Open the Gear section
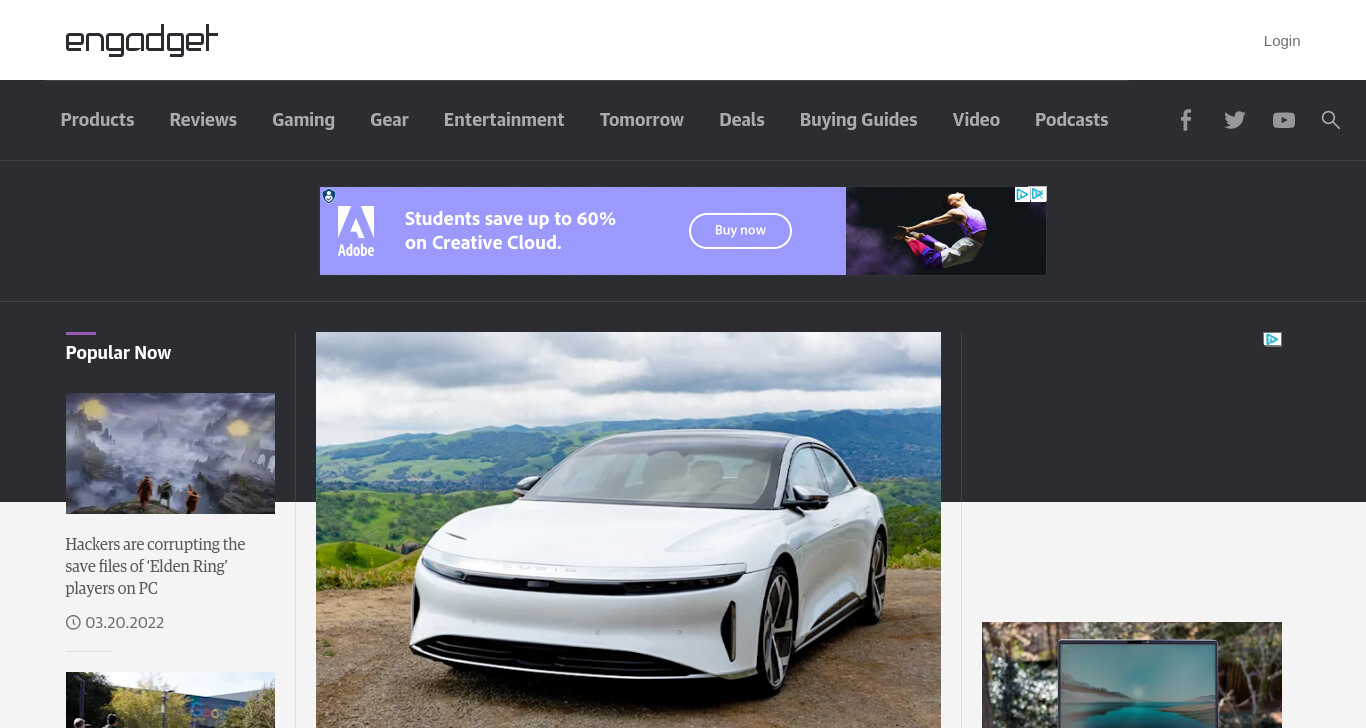This screenshot has height=728, width=1366. 389,120
